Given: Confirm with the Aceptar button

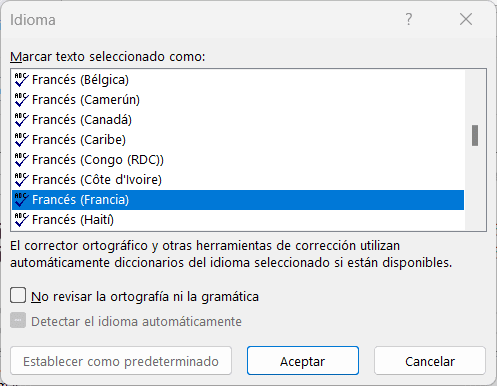Looking at the screenshot, I should click(303, 361).
